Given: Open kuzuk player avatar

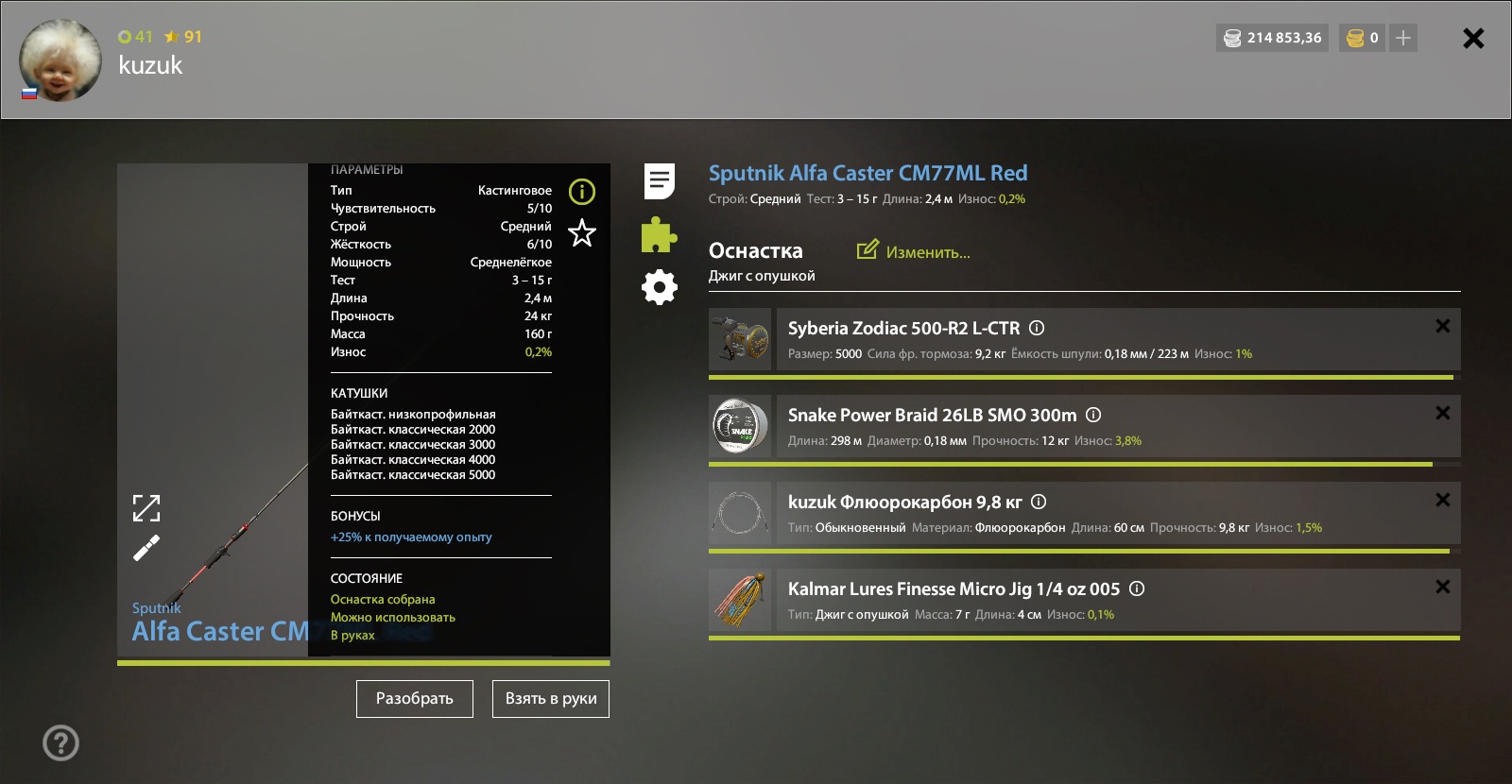Looking at the screenshot, I should [60, 60].
